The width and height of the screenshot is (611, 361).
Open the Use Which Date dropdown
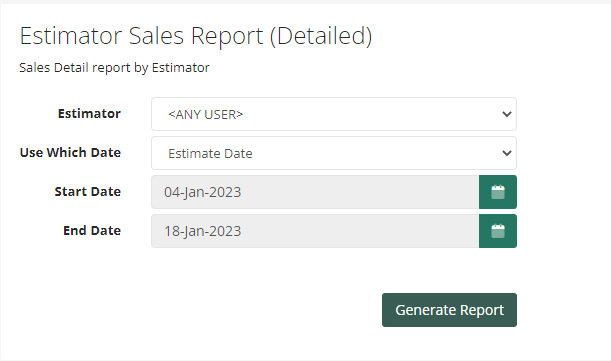point(334,153)
